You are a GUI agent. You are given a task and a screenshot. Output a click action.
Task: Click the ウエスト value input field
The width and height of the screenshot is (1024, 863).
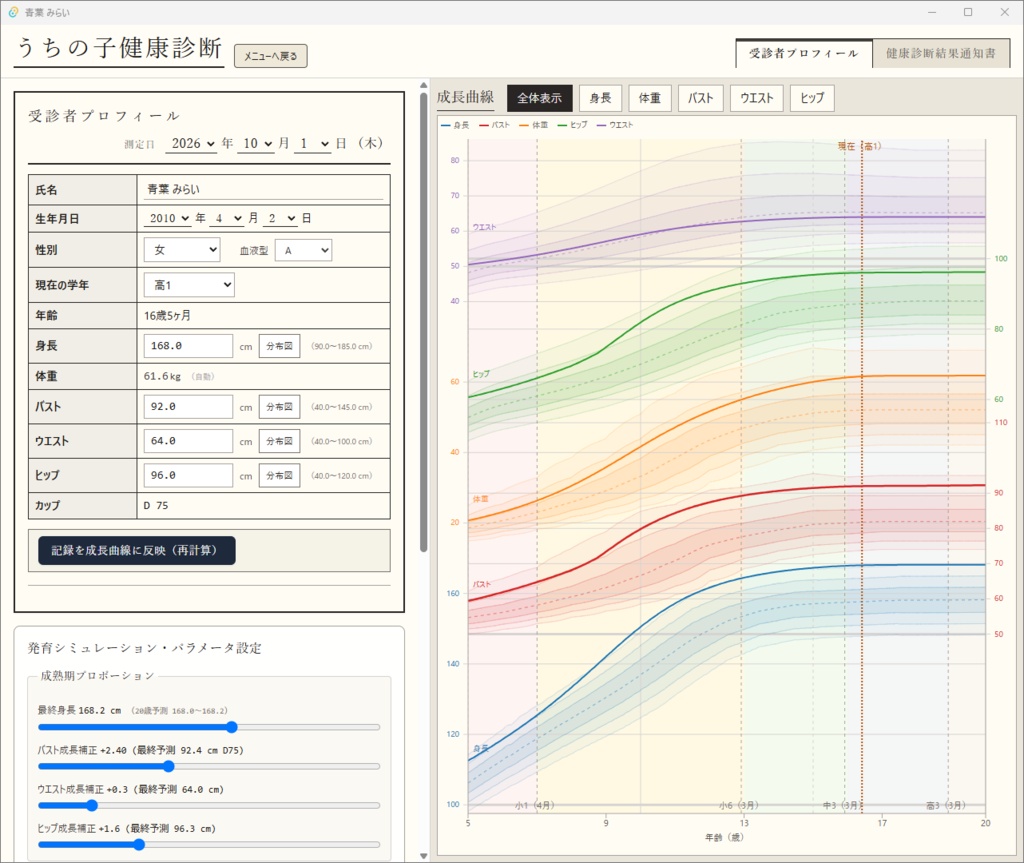tap(188, 442)
